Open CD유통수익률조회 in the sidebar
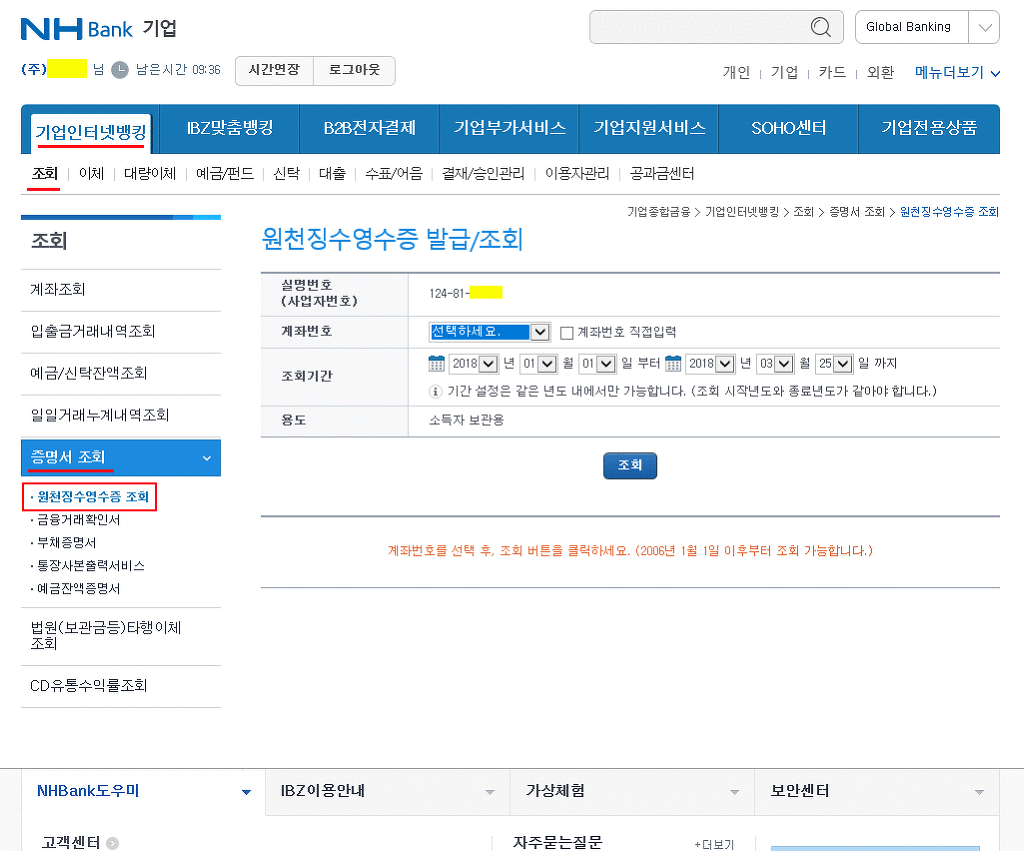This screenshot has height=851, width=1024. click(121, 686)
